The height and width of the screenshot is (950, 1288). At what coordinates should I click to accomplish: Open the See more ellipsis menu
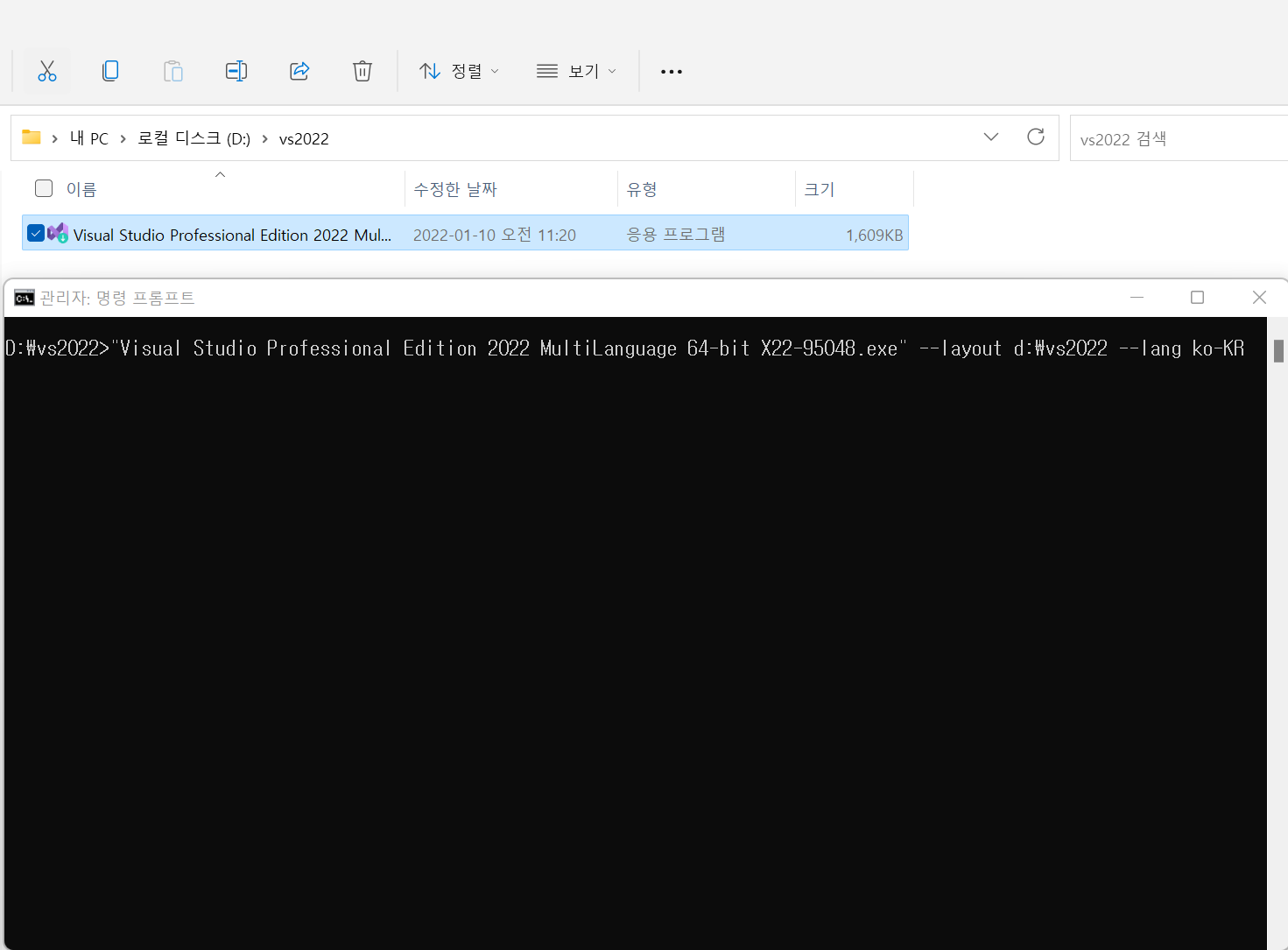[672, 71]
